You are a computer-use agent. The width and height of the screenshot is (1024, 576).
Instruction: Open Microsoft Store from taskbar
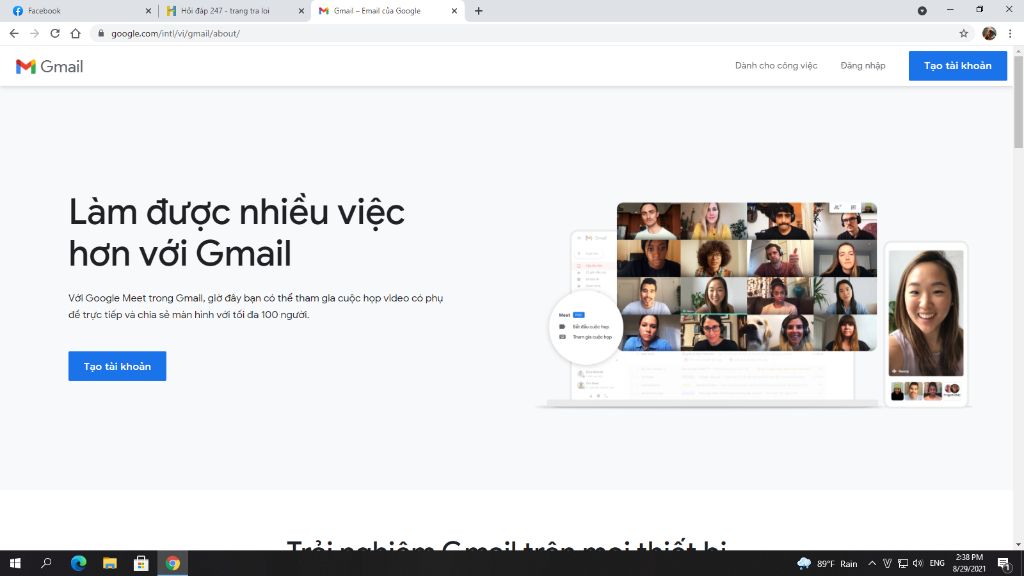point(141,563)
